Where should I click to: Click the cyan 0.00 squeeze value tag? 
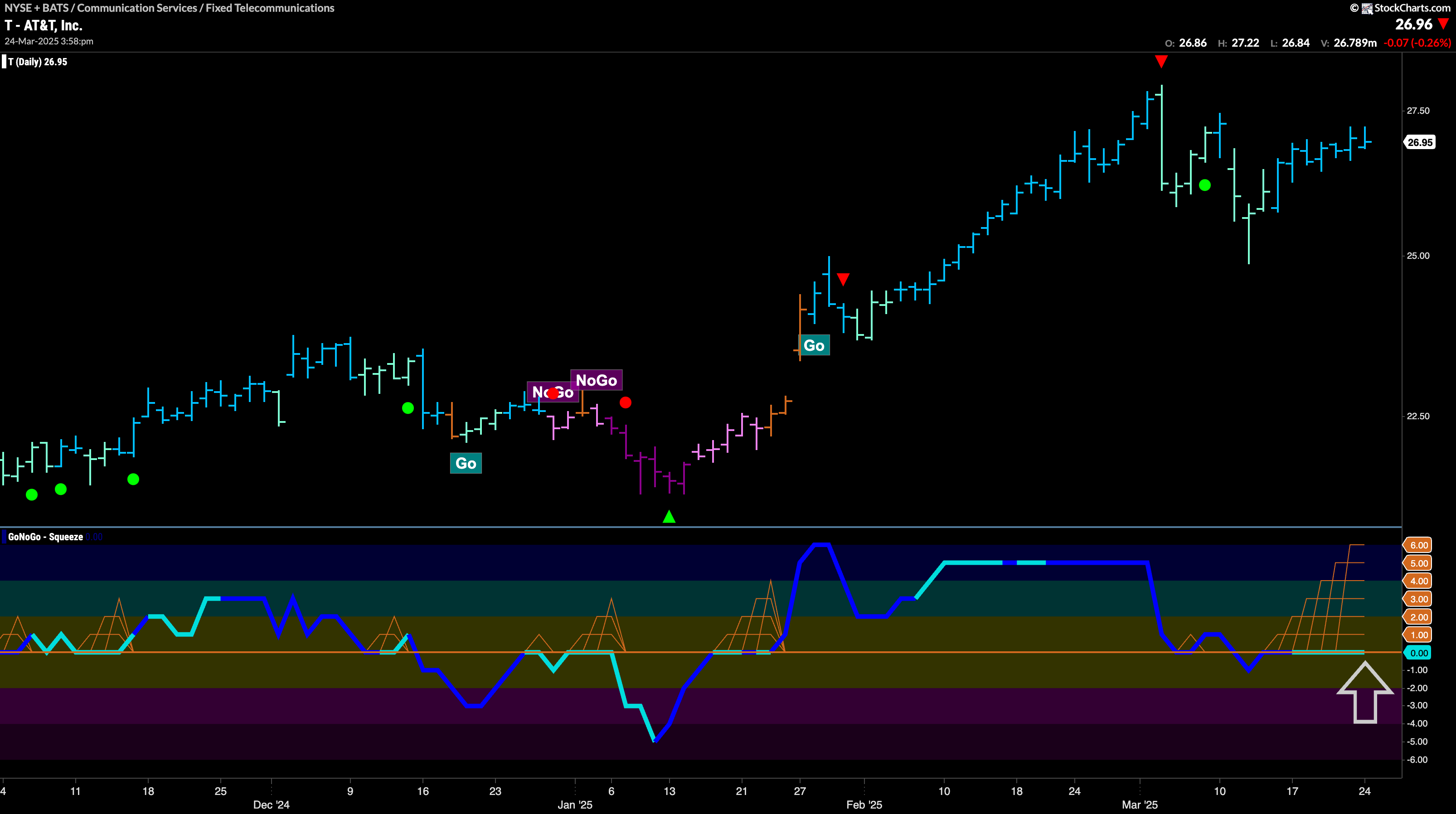pos(1418,653)
